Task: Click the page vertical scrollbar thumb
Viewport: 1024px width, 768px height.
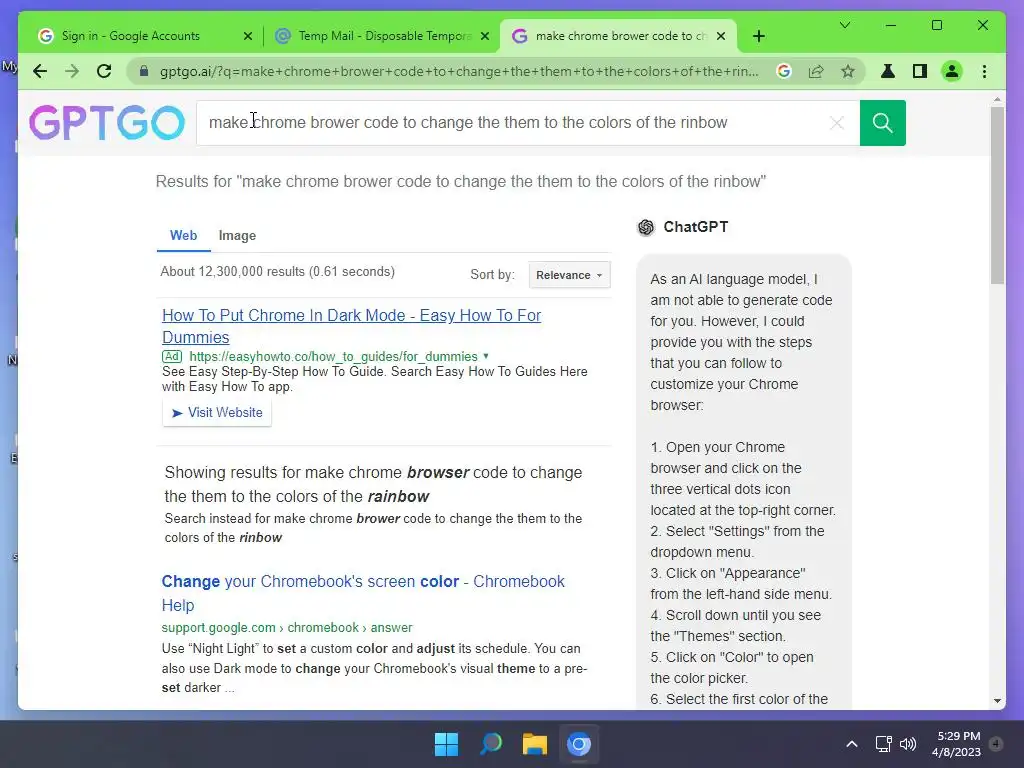Action: coord(997,196)
